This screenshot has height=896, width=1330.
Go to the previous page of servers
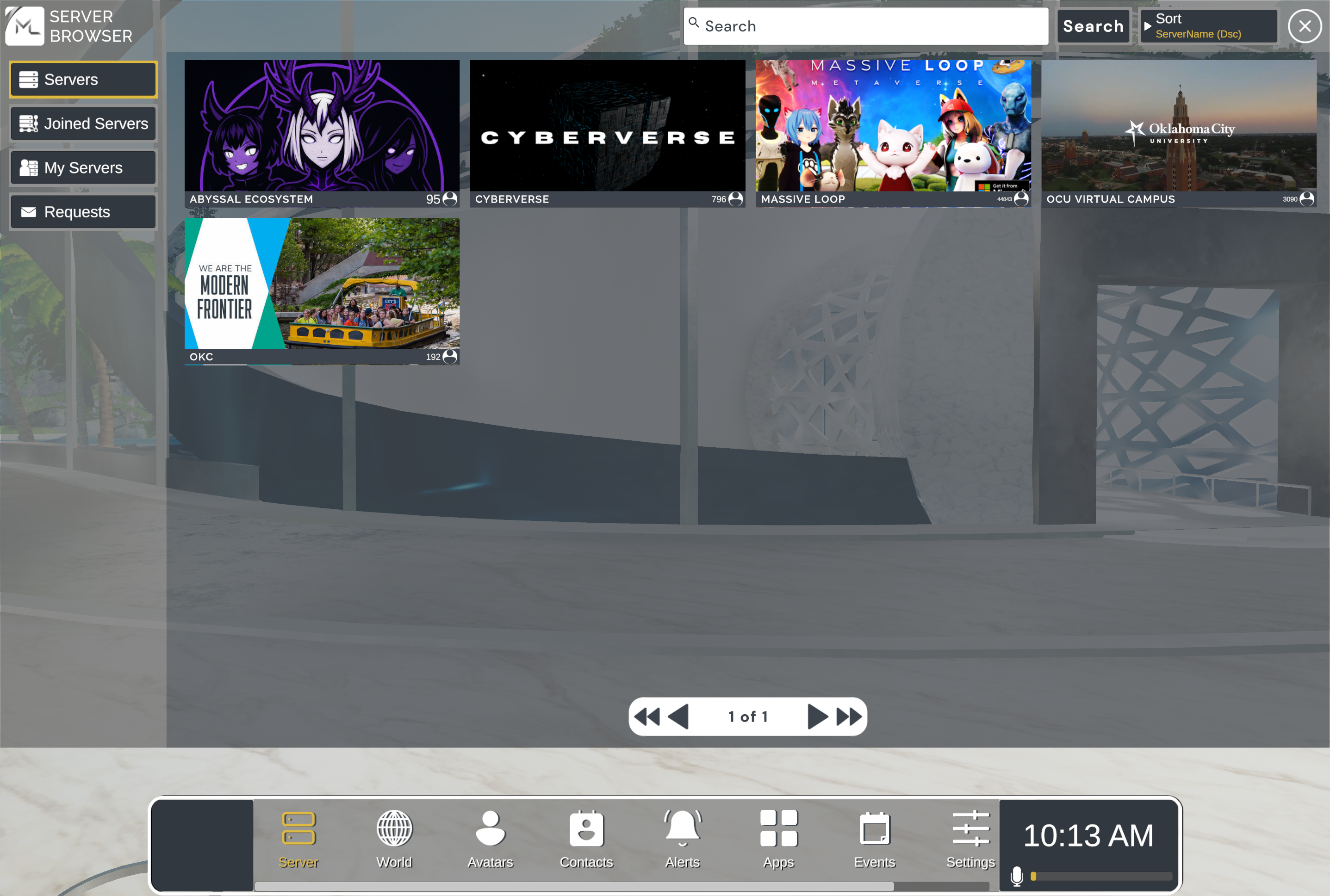tap(678, 717)
